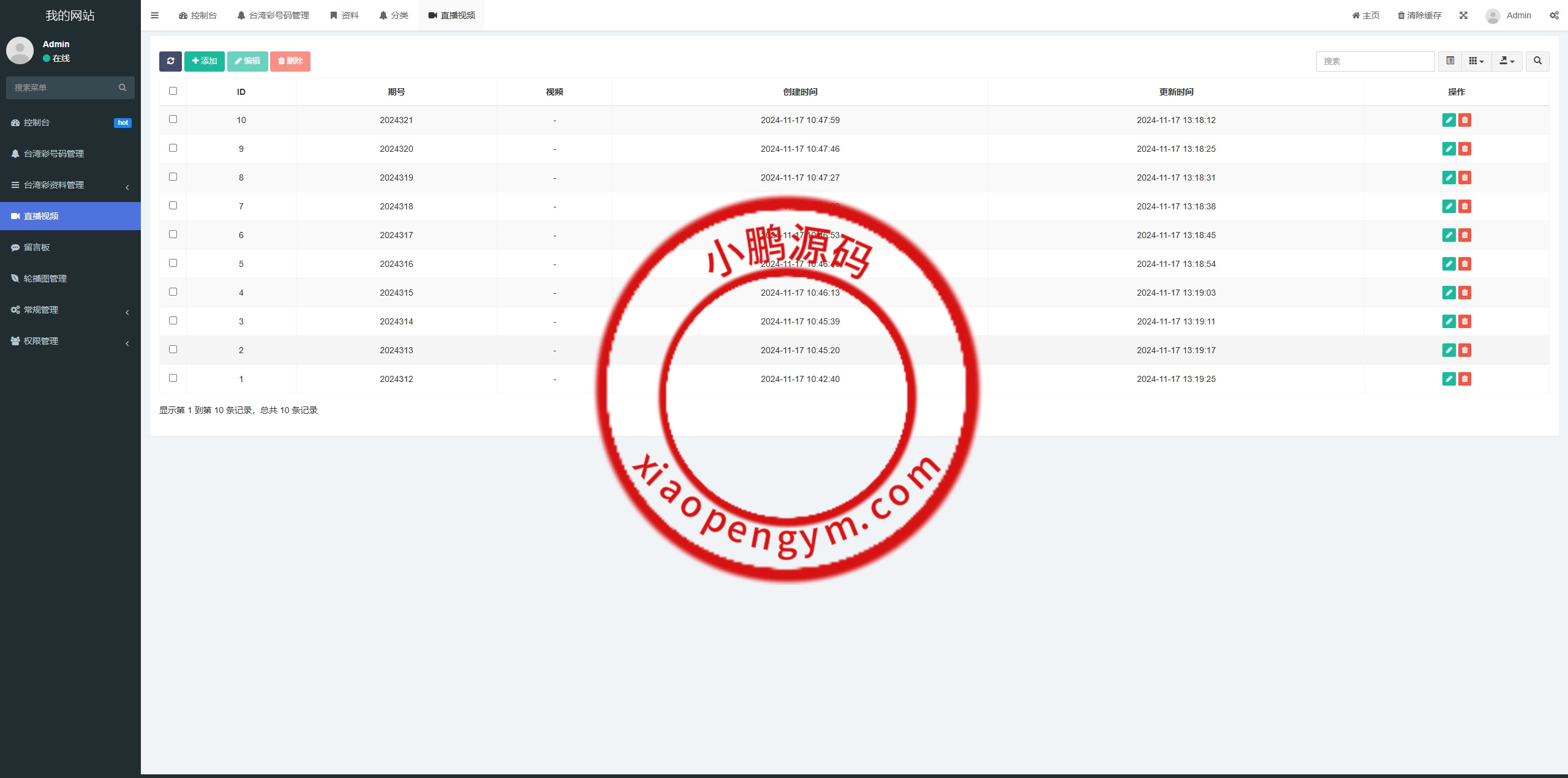Check the checkbox for row ID 3

pos(173,321)
